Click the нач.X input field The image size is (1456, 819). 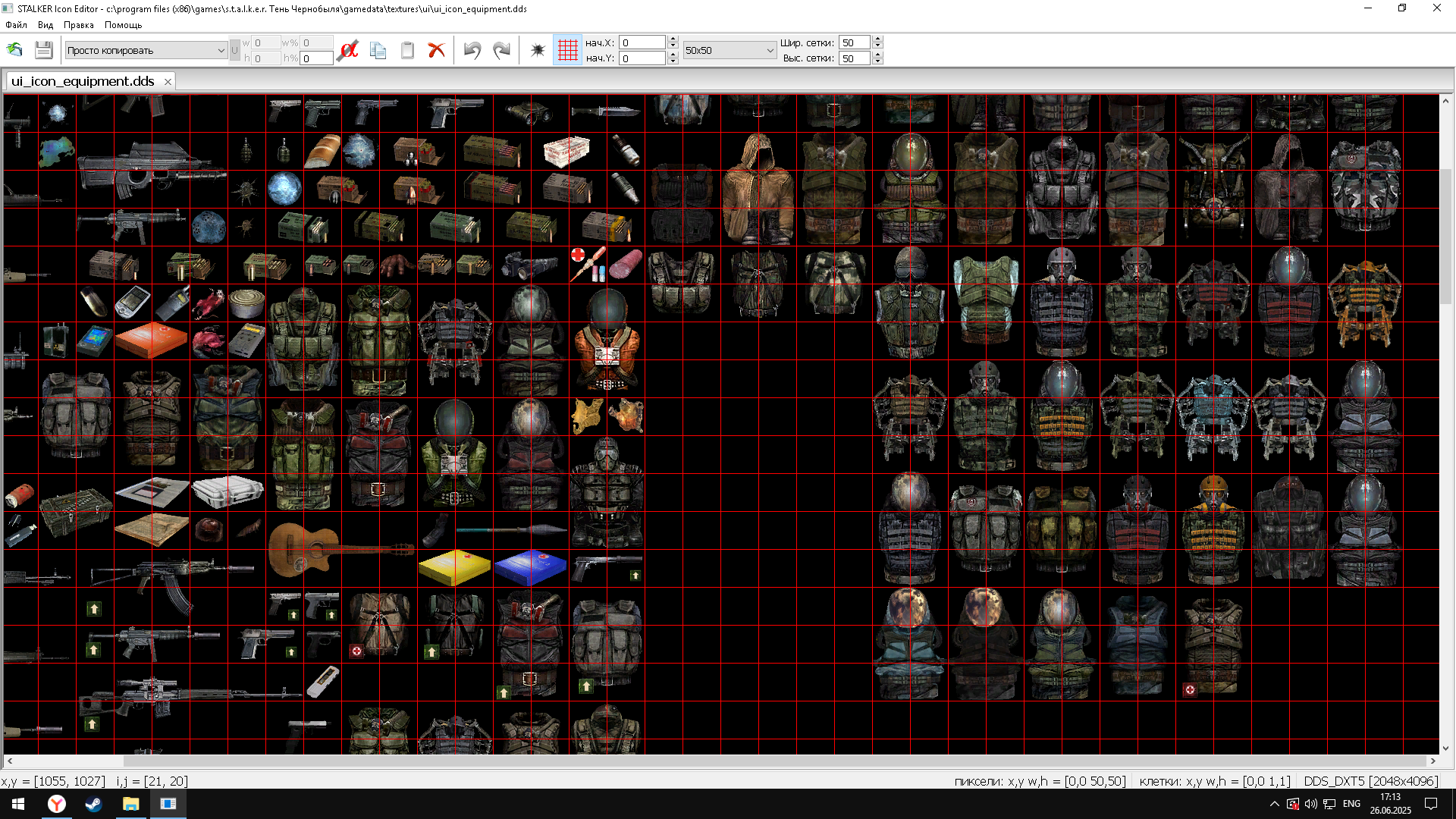[642, 42]
